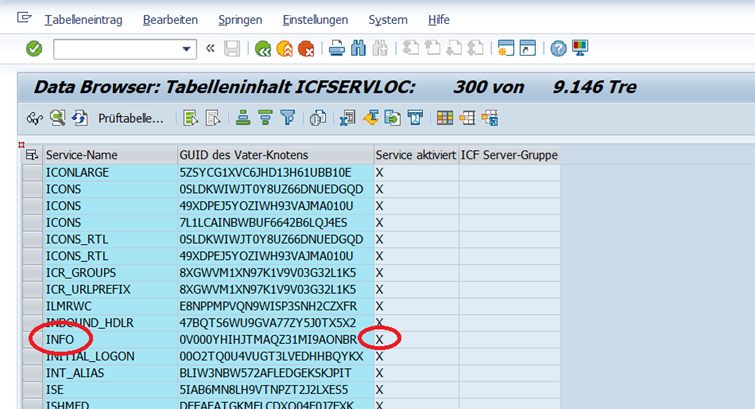Viewport: 755px width, 409px height.
Task: Go back using the green Back icon
Action: [263, 49]
